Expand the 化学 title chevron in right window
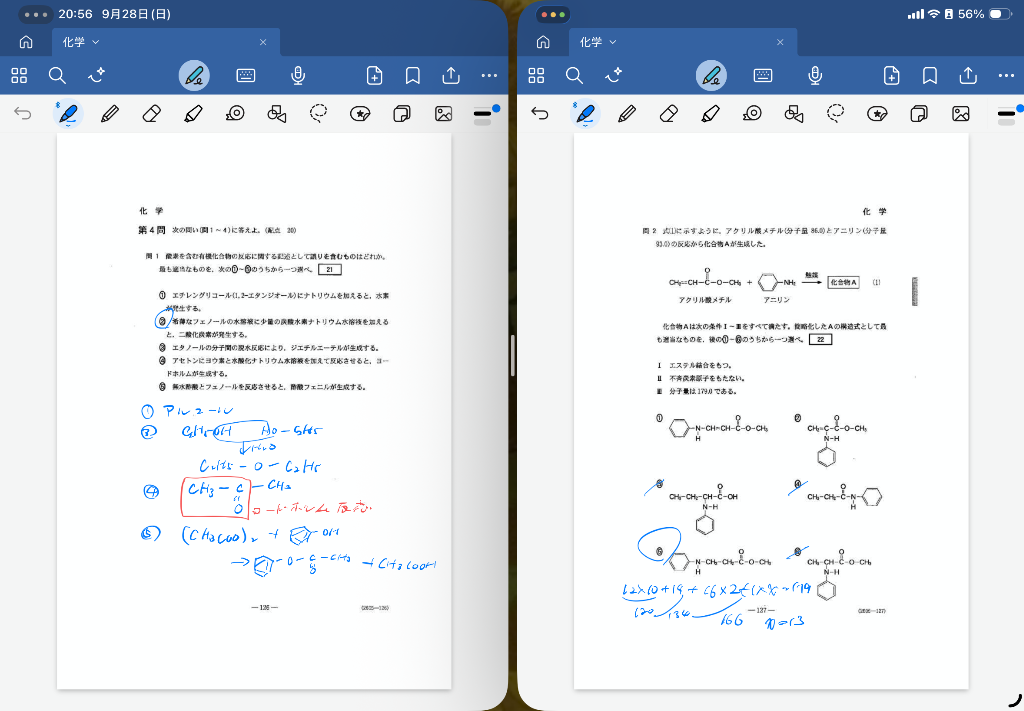 pos(613,42)
